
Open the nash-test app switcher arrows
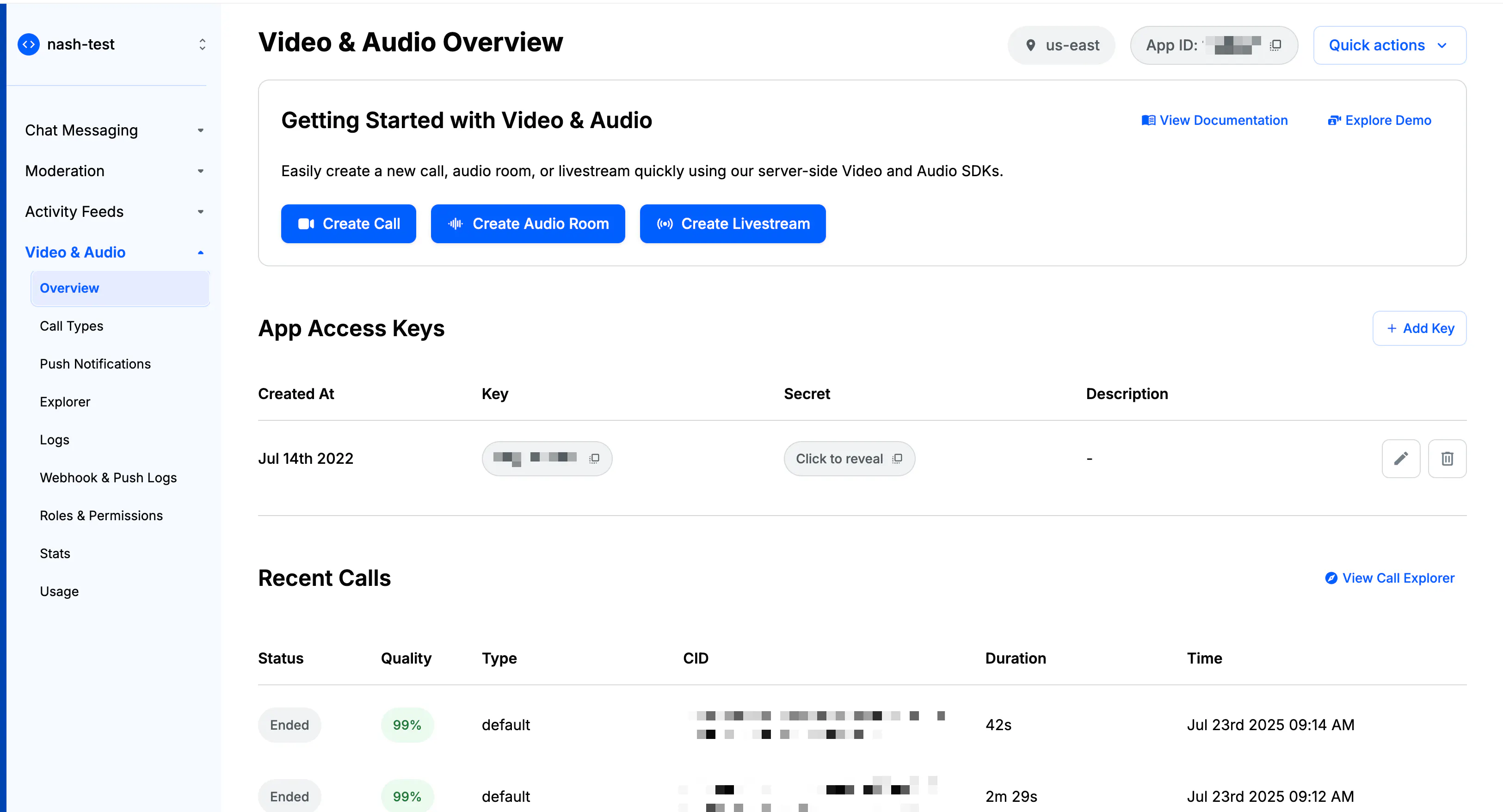point(202,44)
